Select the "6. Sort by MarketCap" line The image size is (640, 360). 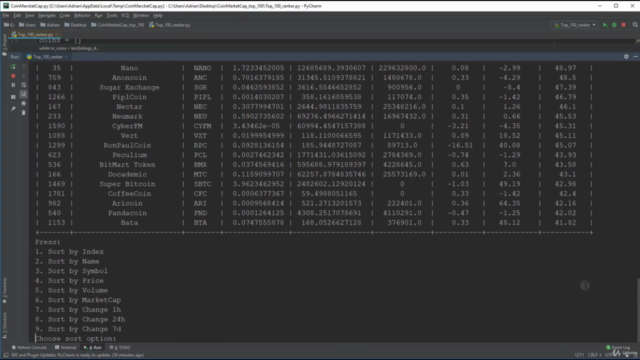pos(78,300)
